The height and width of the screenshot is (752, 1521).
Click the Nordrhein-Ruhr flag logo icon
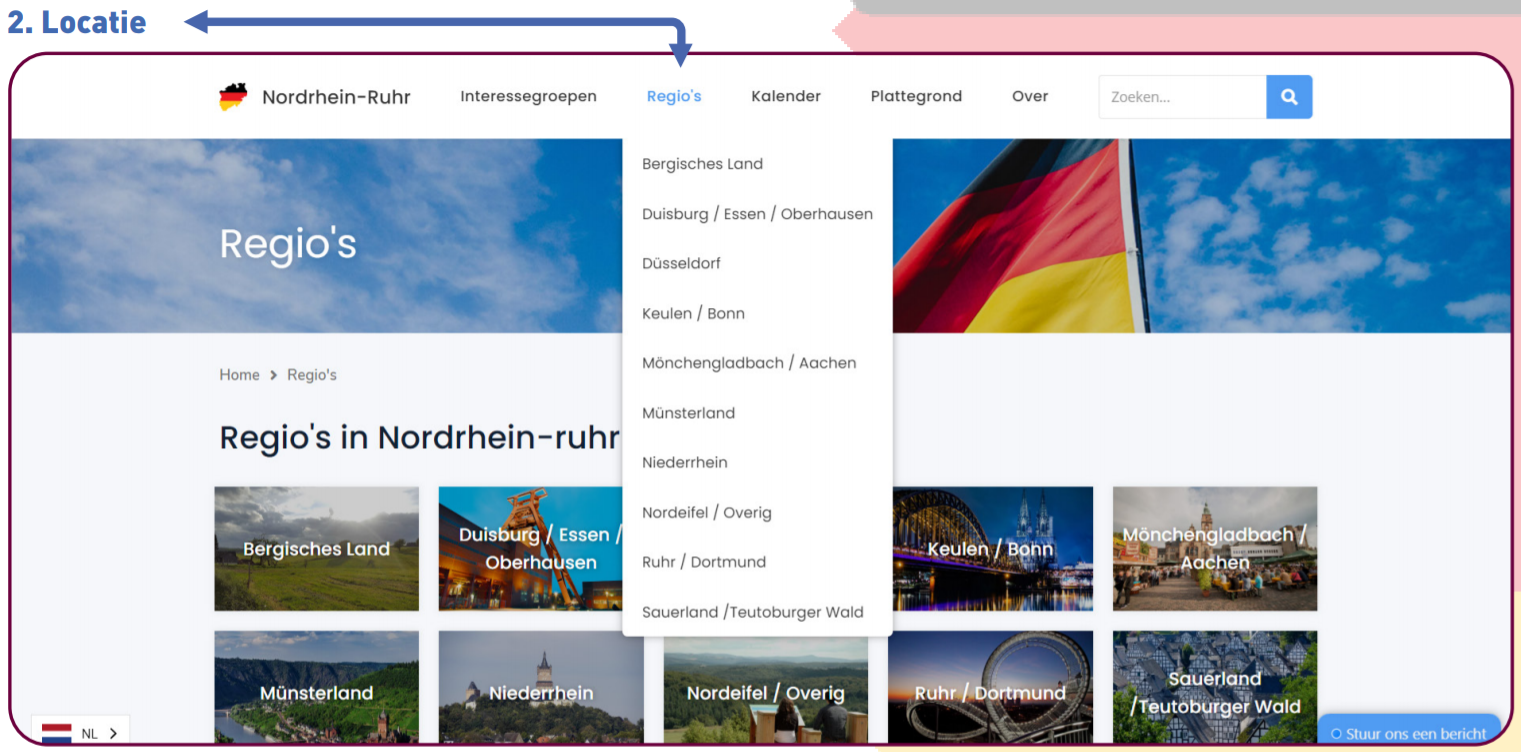click(x=233, y=97)
